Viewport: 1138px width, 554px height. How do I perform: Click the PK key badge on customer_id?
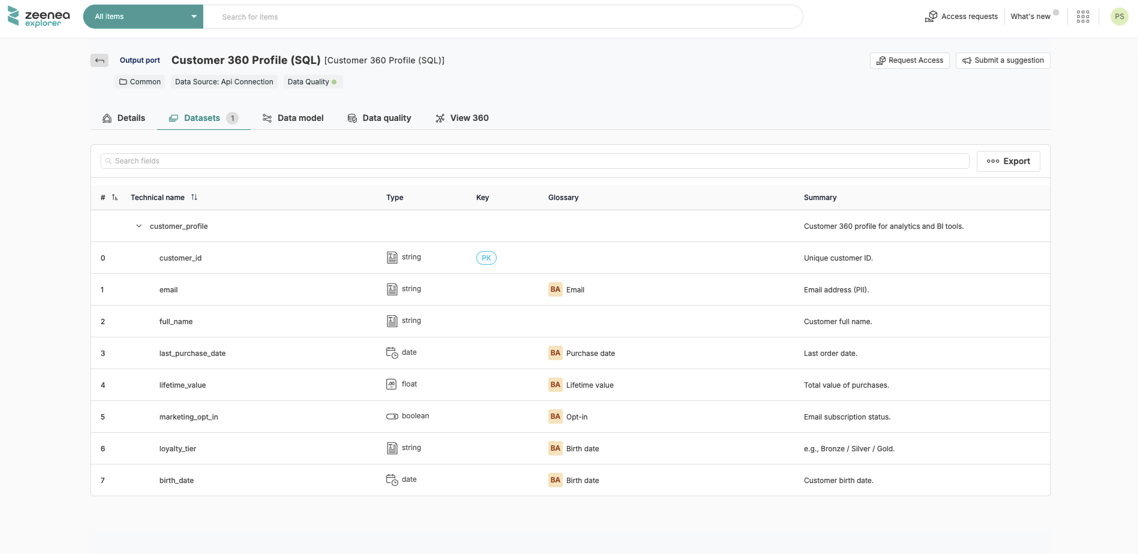tap(486, 258)
